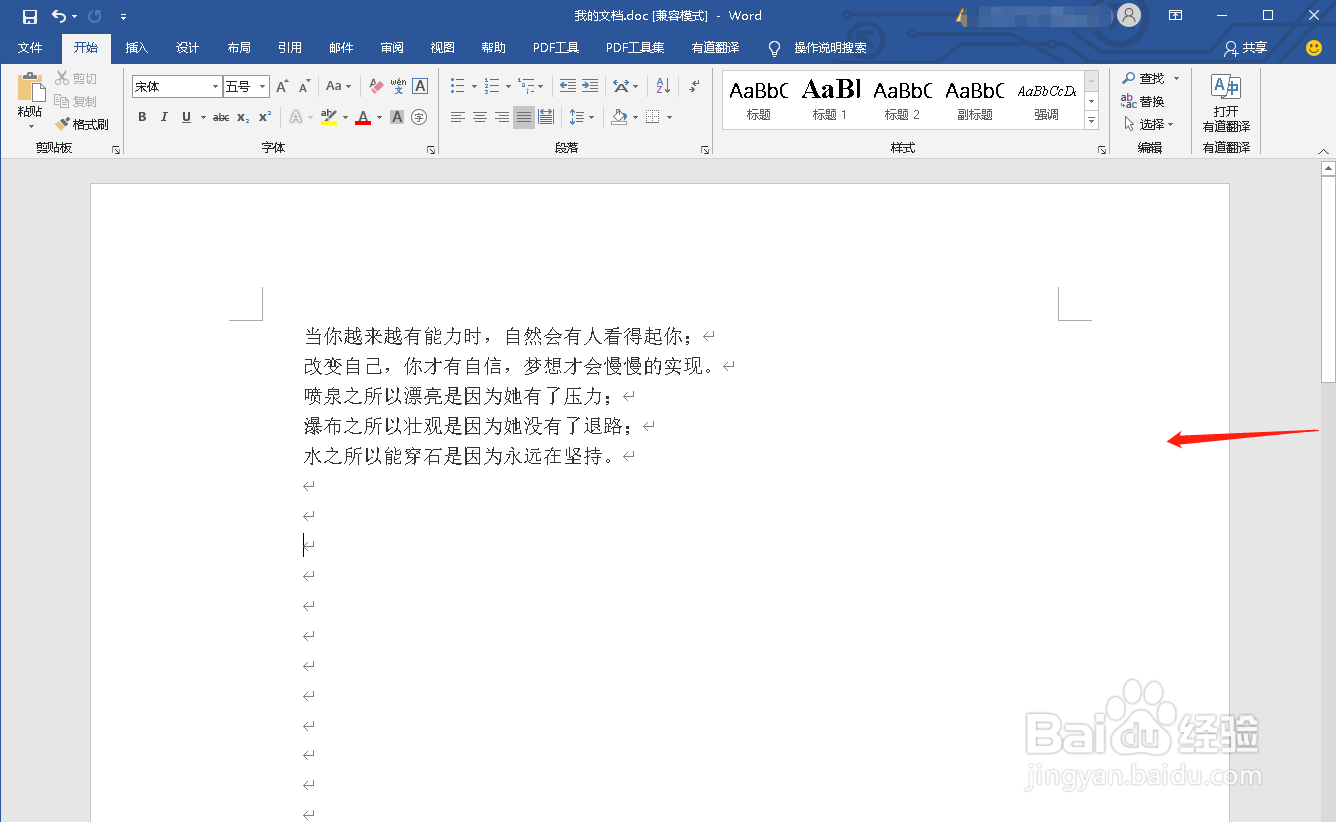1336x822 pixels.
Task: Click the Paste clipboard icon
Action: pyautogui.click(x=30, y=88)
